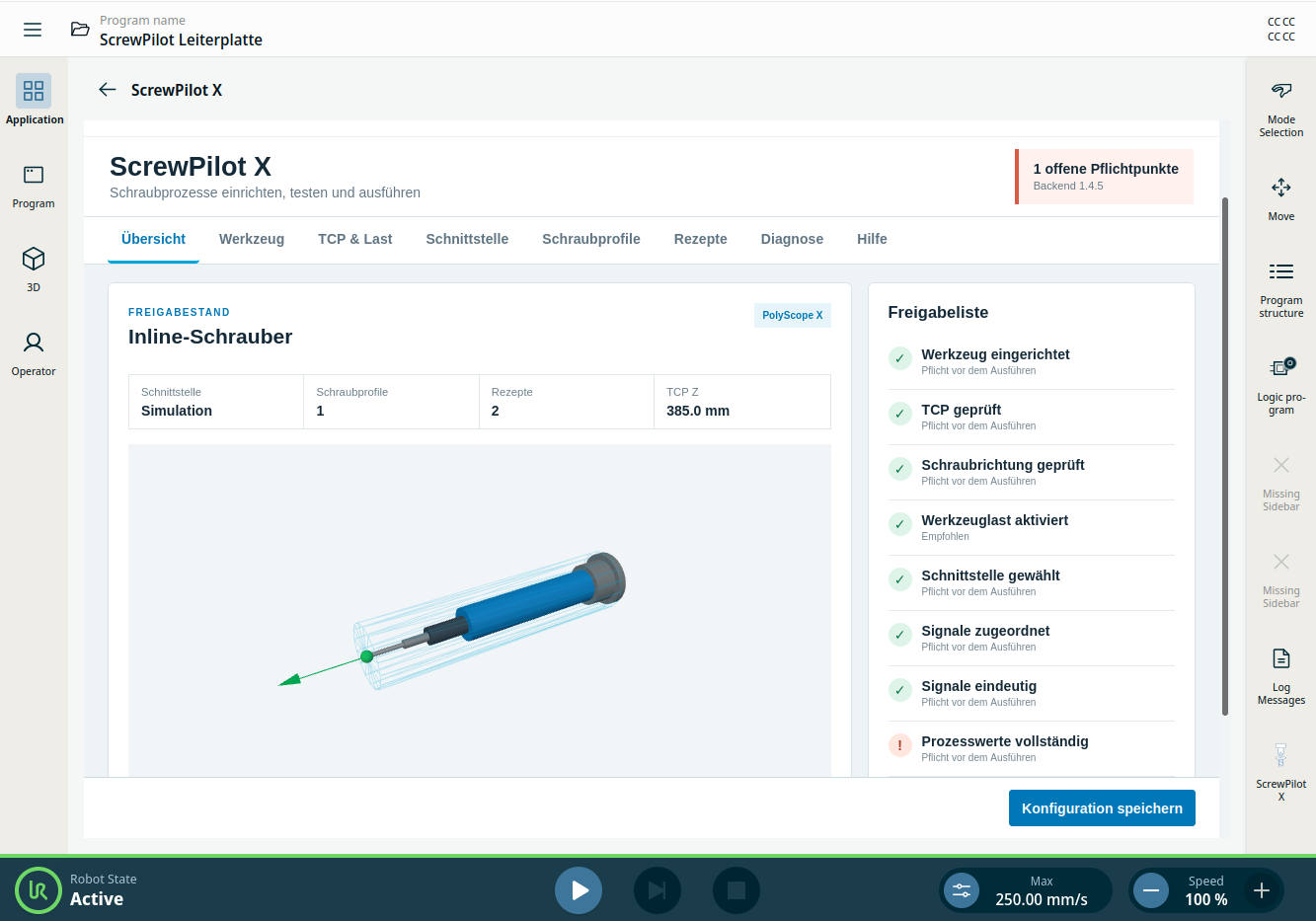Click the PolyScope X badge
The image size is (1316, 921).
[792, 315]
